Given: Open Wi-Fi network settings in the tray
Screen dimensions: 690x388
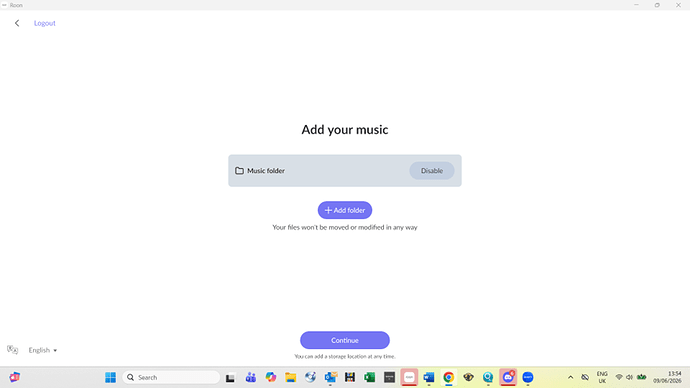Looking at the screenshot, I should (x=619, y=377).
